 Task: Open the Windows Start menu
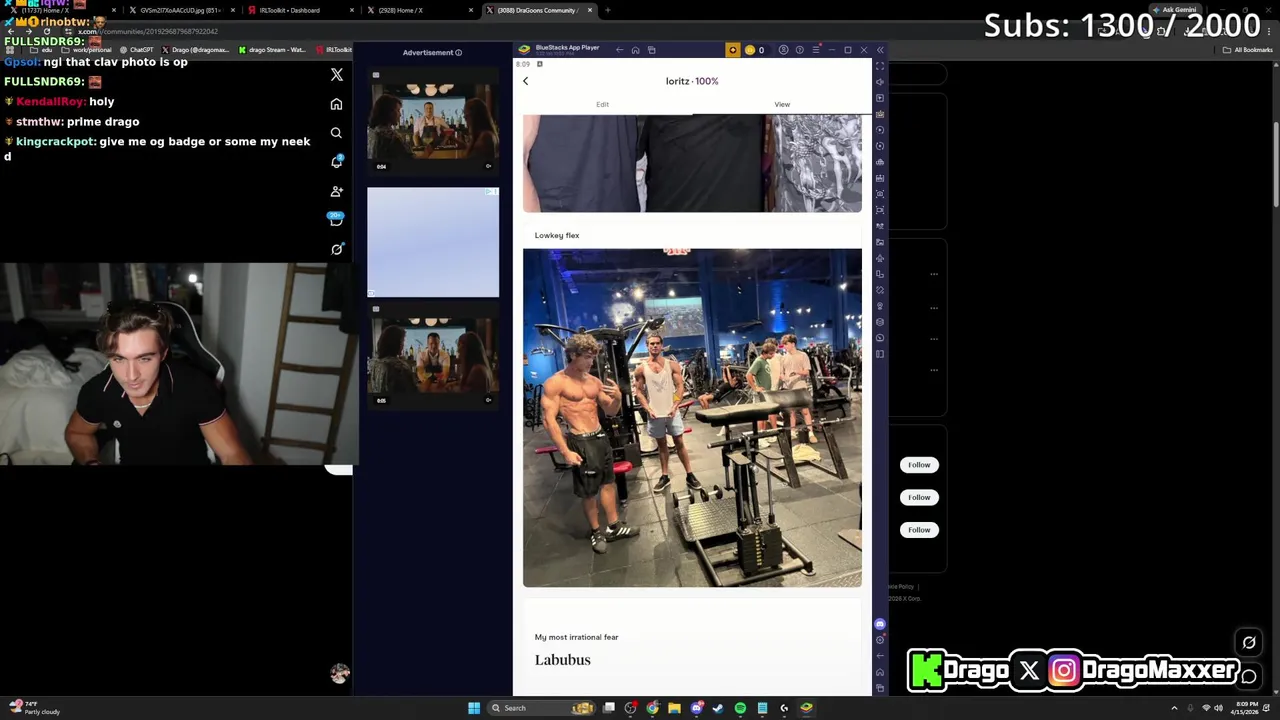click(474, 708)
